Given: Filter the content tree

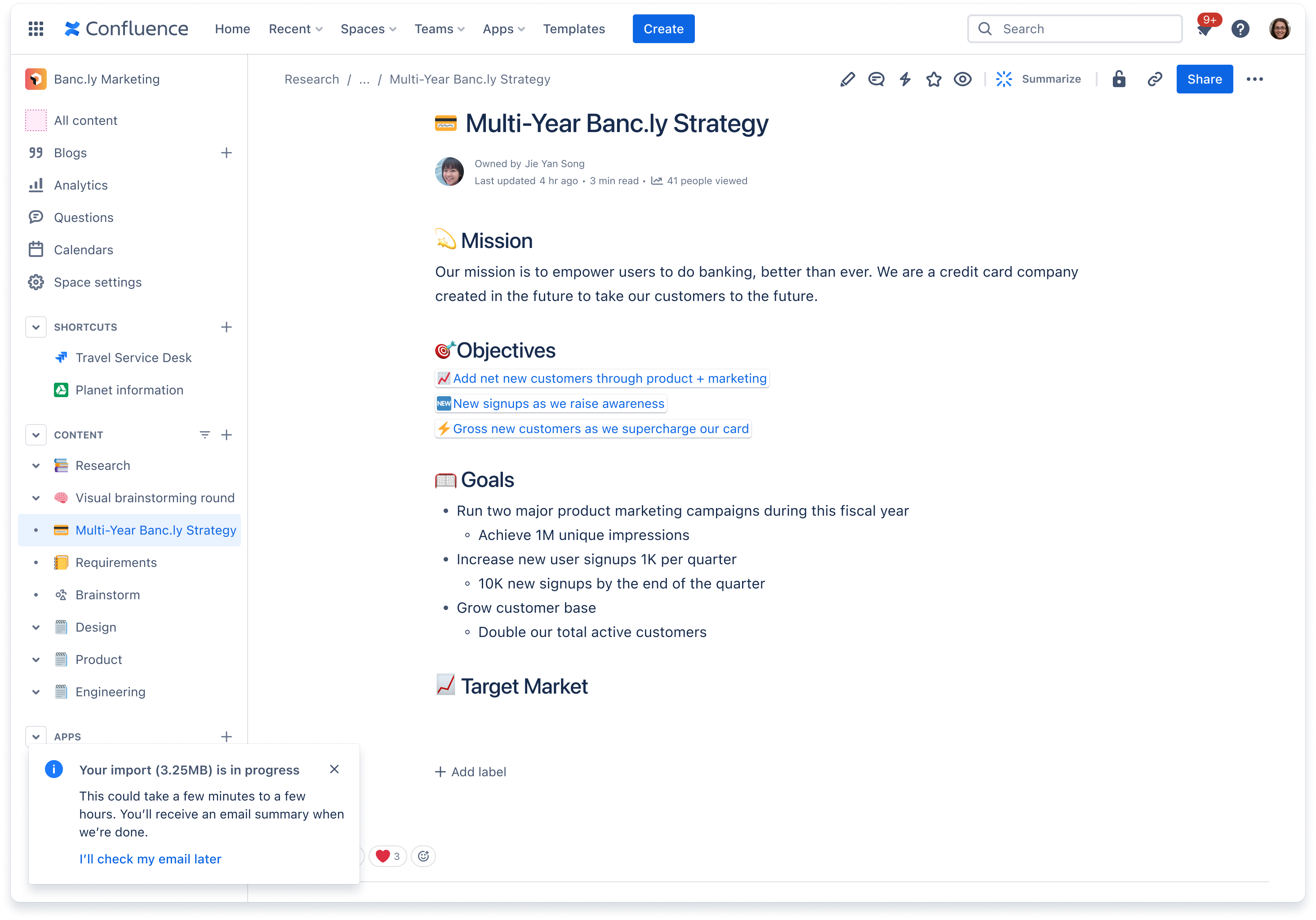Looking at the screenshot, I should click(x=205, y=435).
